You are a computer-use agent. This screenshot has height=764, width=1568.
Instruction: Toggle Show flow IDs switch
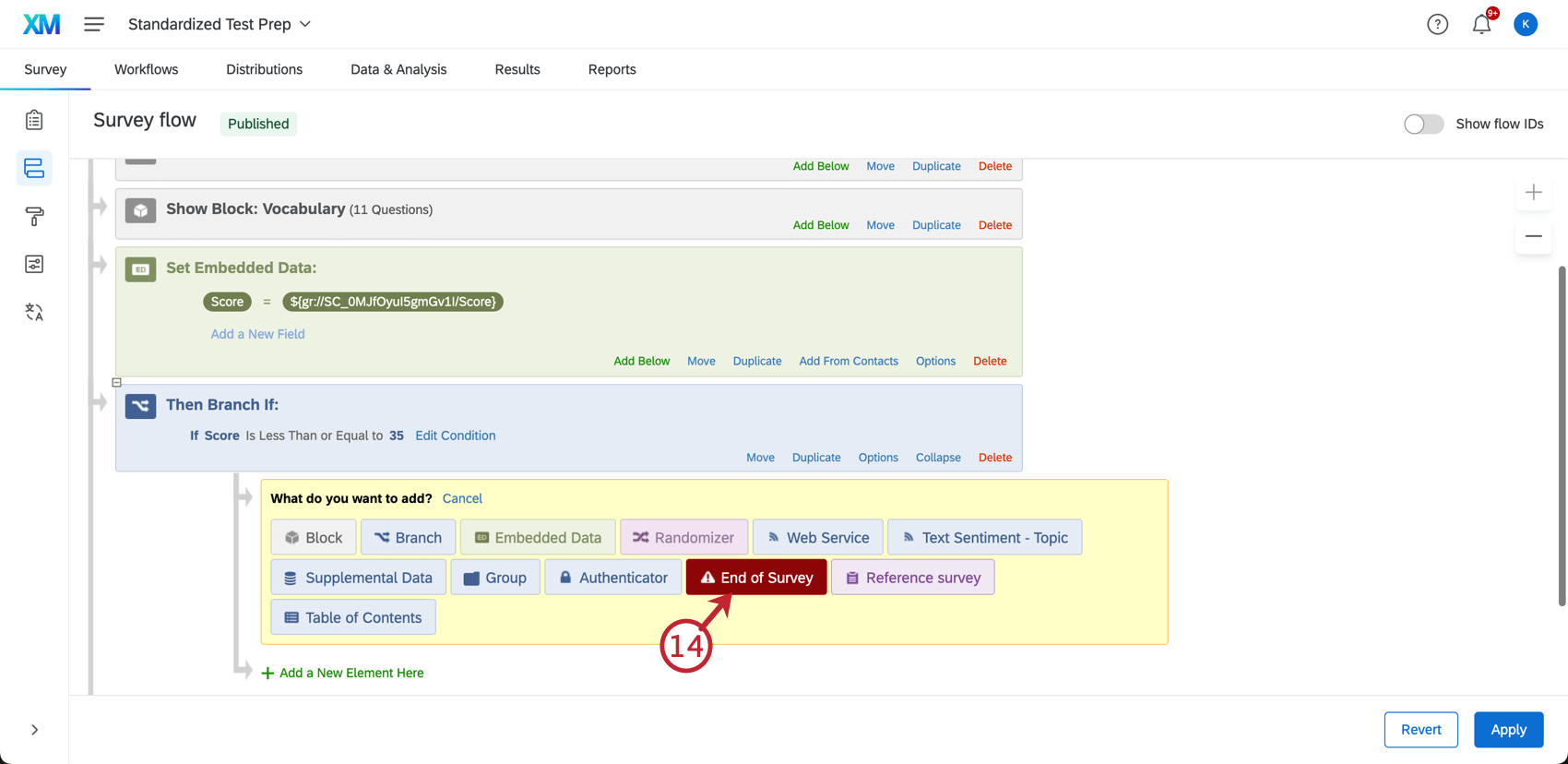[x=1423, y=124]
